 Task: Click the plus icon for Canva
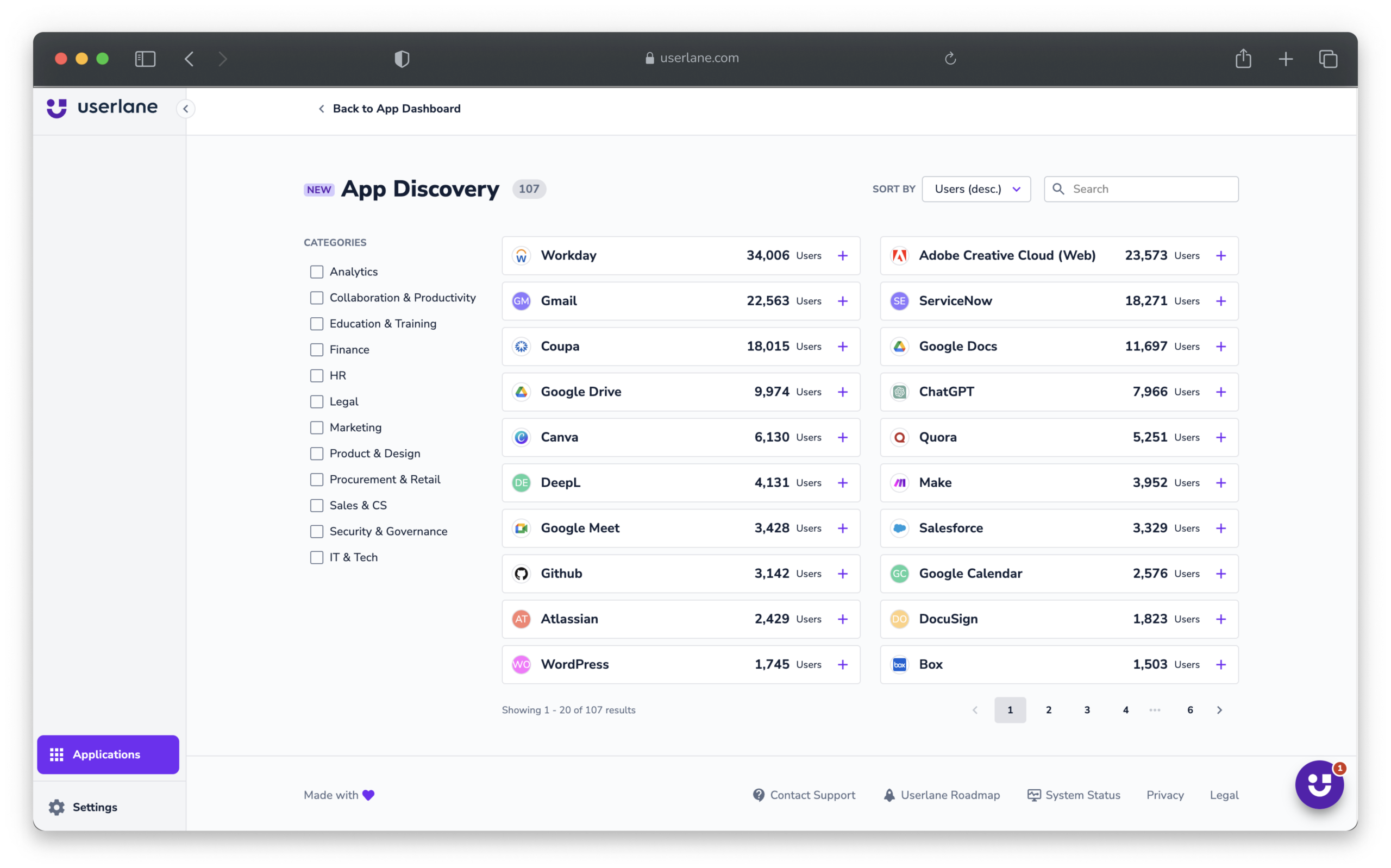(842, 437)
